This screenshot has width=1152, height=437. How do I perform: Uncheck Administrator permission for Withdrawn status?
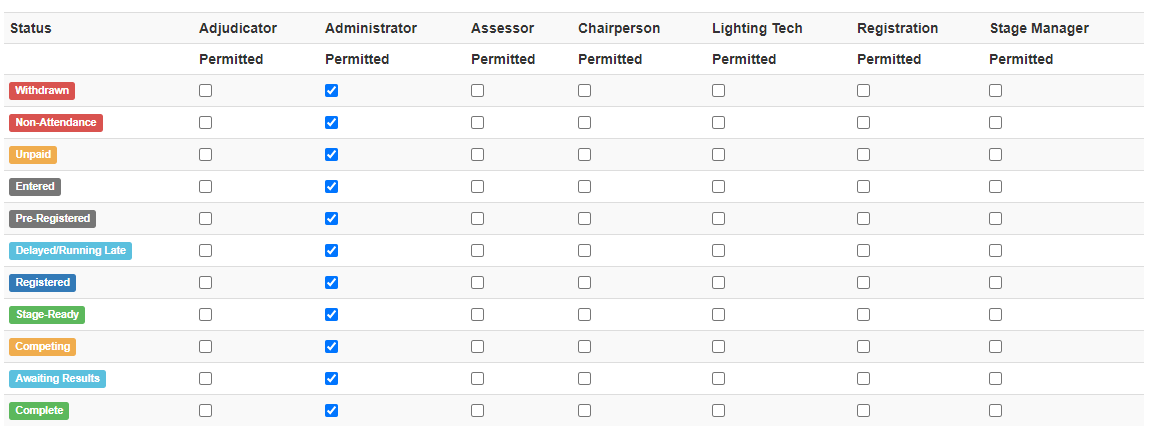coord(331,90)
